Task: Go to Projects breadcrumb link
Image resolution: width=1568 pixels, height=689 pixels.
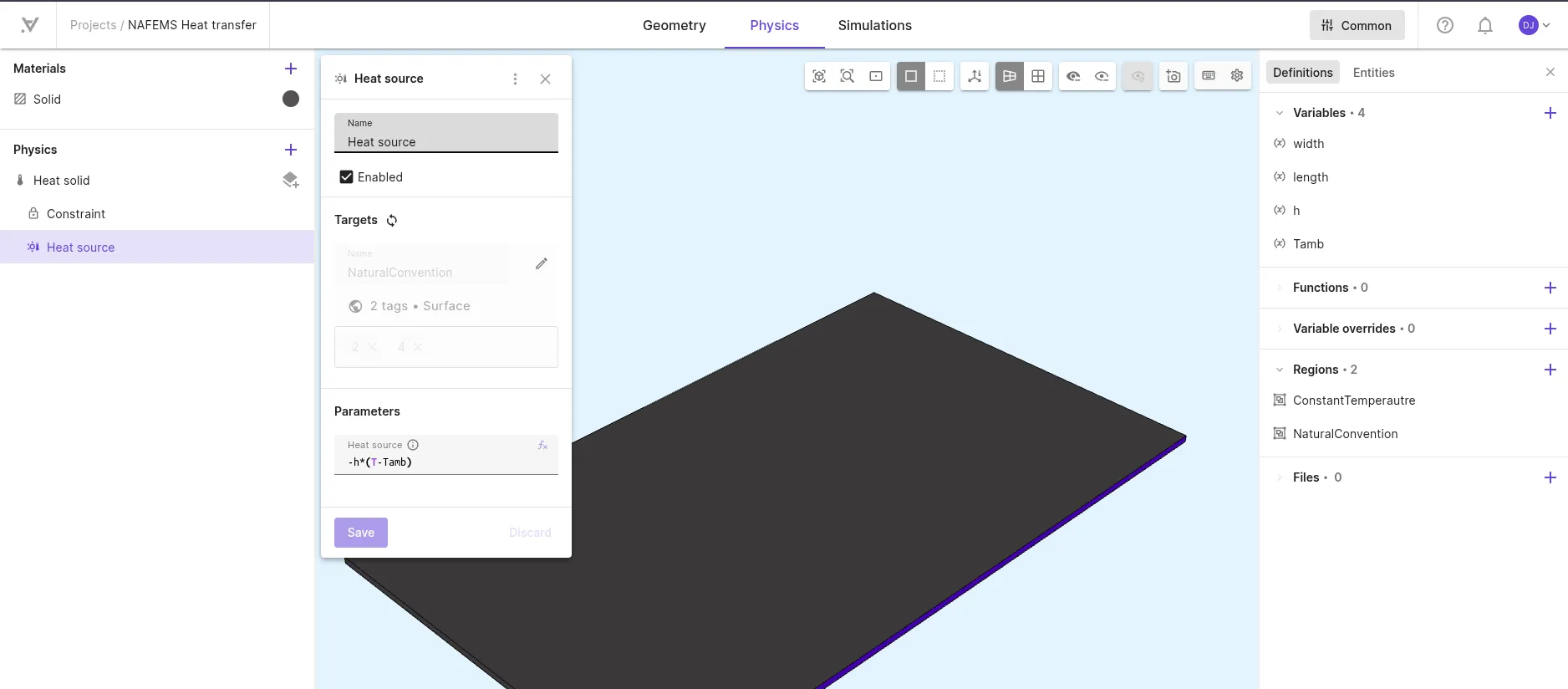Action: tap(94, 25)
